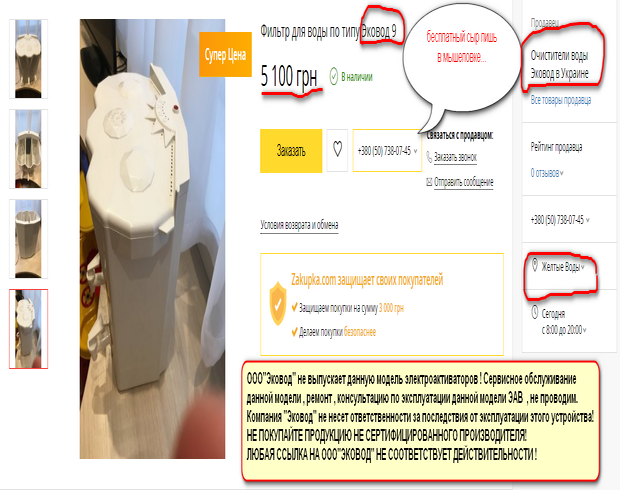The image size is (620, 490).
Task: Click the clock icon beside Сегодня
Action: [535, 312]
